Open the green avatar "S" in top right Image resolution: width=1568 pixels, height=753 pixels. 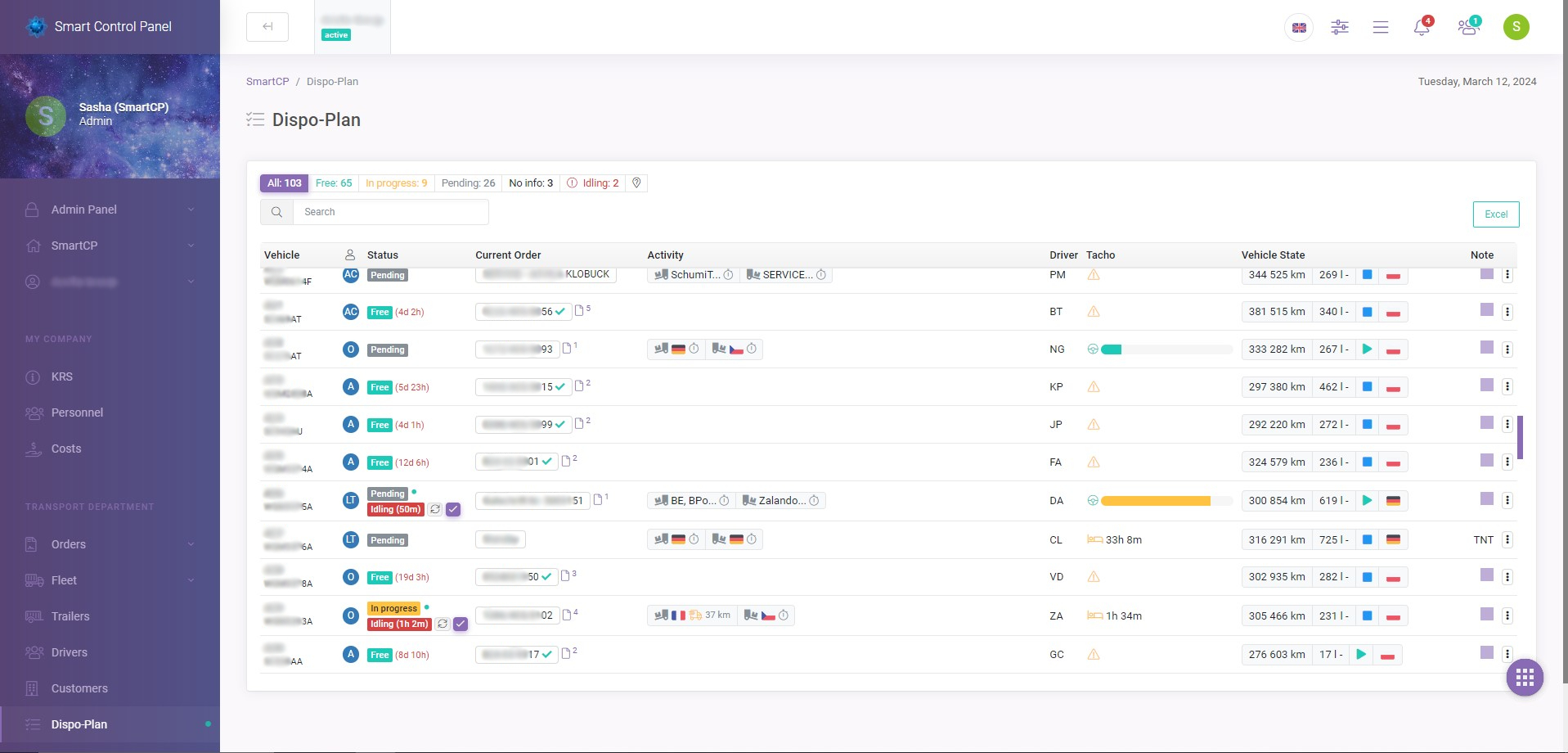[x=1516, y=27]
